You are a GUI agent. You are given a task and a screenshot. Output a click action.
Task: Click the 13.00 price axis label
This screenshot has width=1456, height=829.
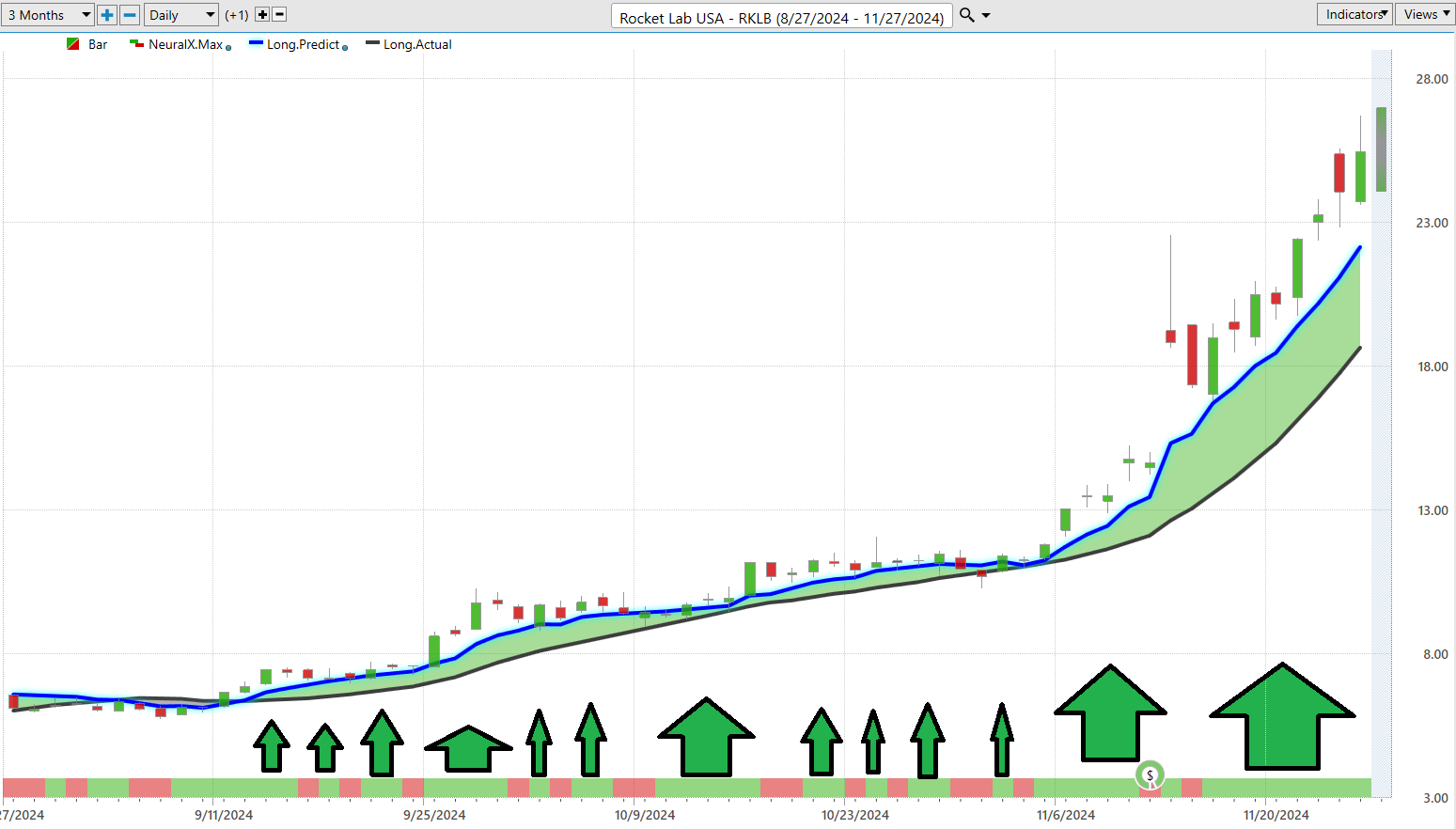(x=1432, y=510)
